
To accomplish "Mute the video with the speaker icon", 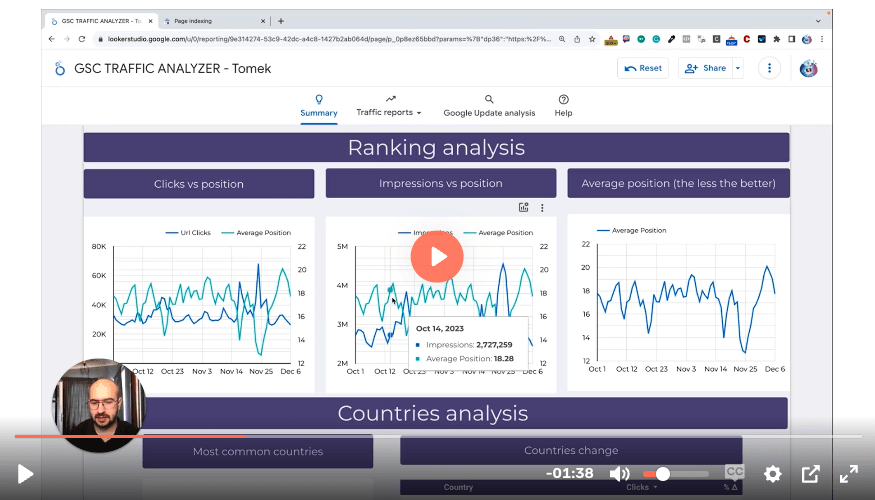I will coord(619,474).
